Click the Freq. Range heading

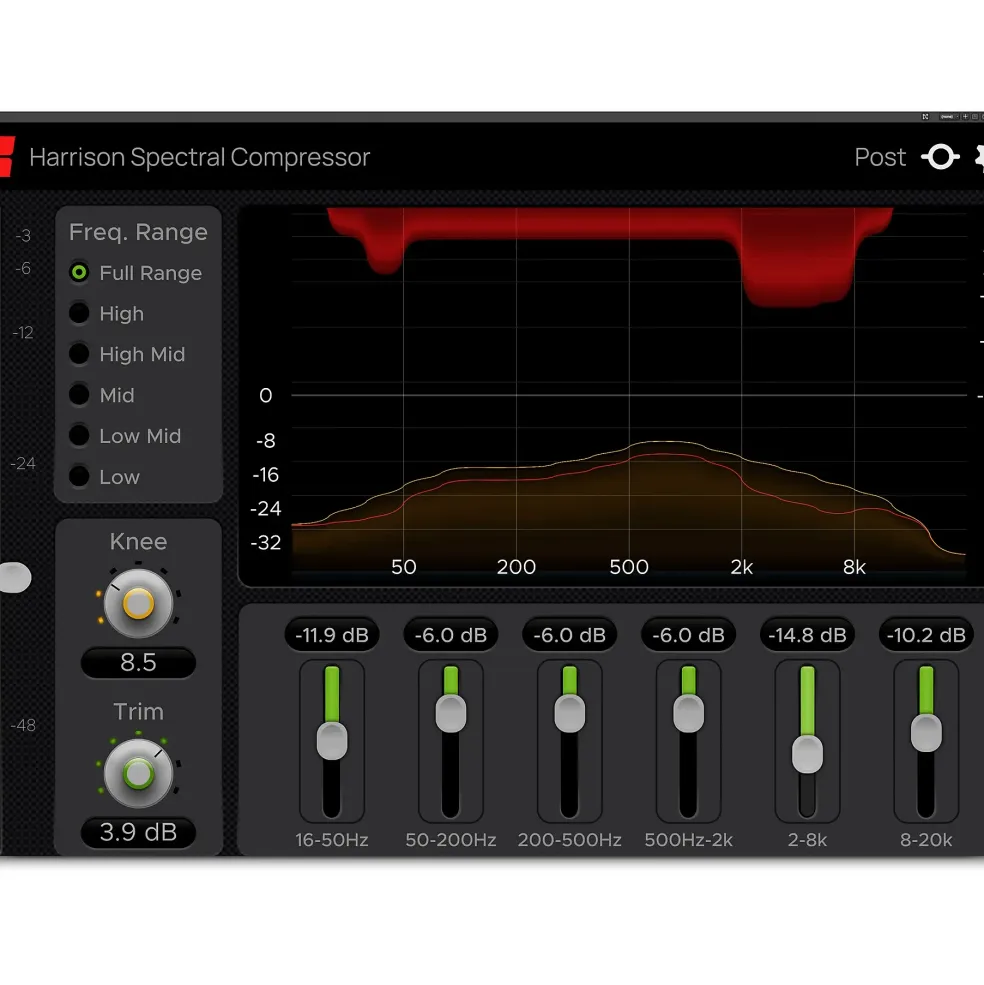pyautogui.click(x=138, y=232)
